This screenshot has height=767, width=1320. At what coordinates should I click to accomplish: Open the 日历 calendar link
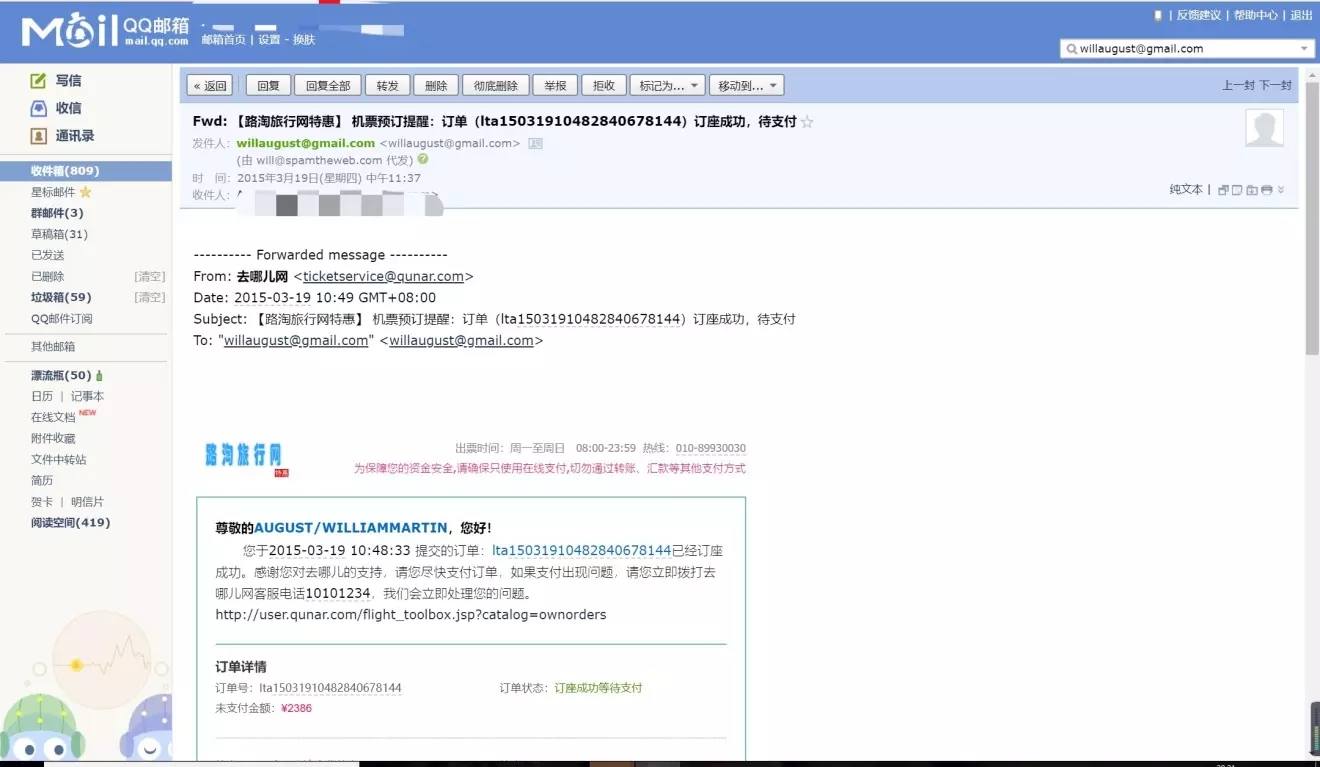pyautogui.click(x=42, y=396)
